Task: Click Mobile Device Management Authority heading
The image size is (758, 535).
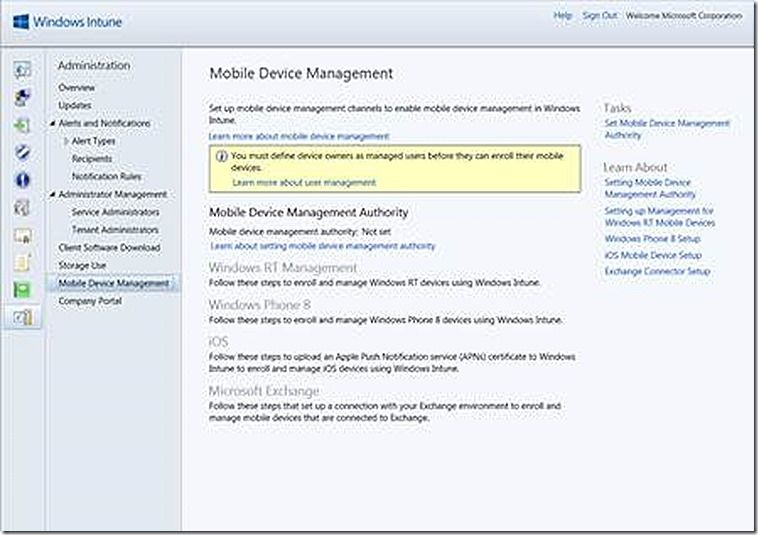Action: (308, 212)
